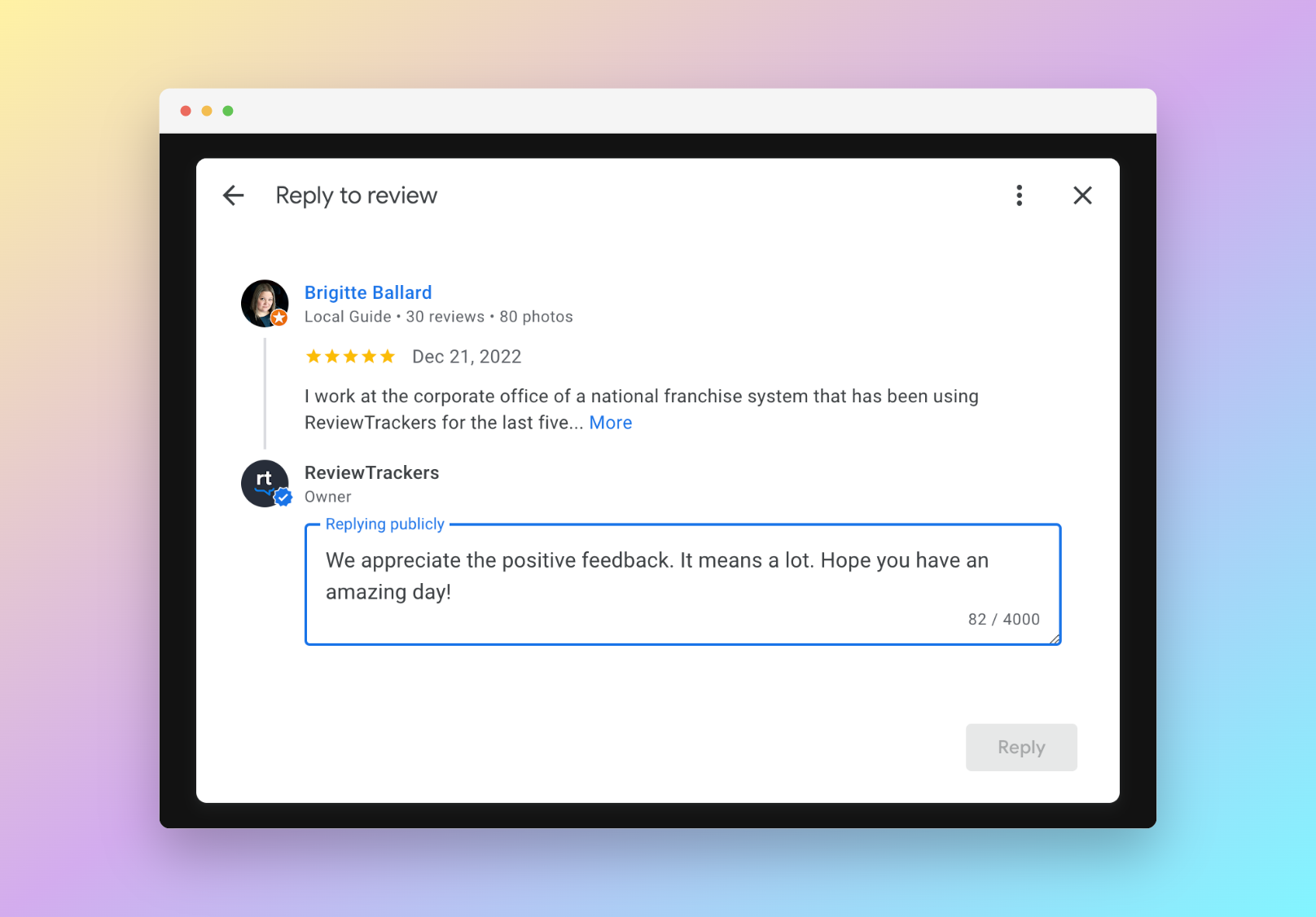This screenshot has height=917, width=1316.
Task: Click the first star of the rating
Action: 314,356
